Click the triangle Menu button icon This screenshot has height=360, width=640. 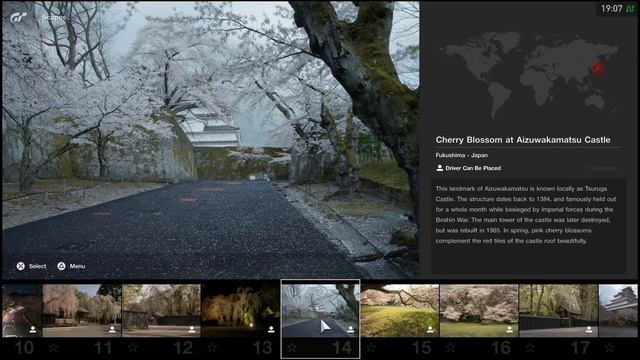tap(61, 266)
